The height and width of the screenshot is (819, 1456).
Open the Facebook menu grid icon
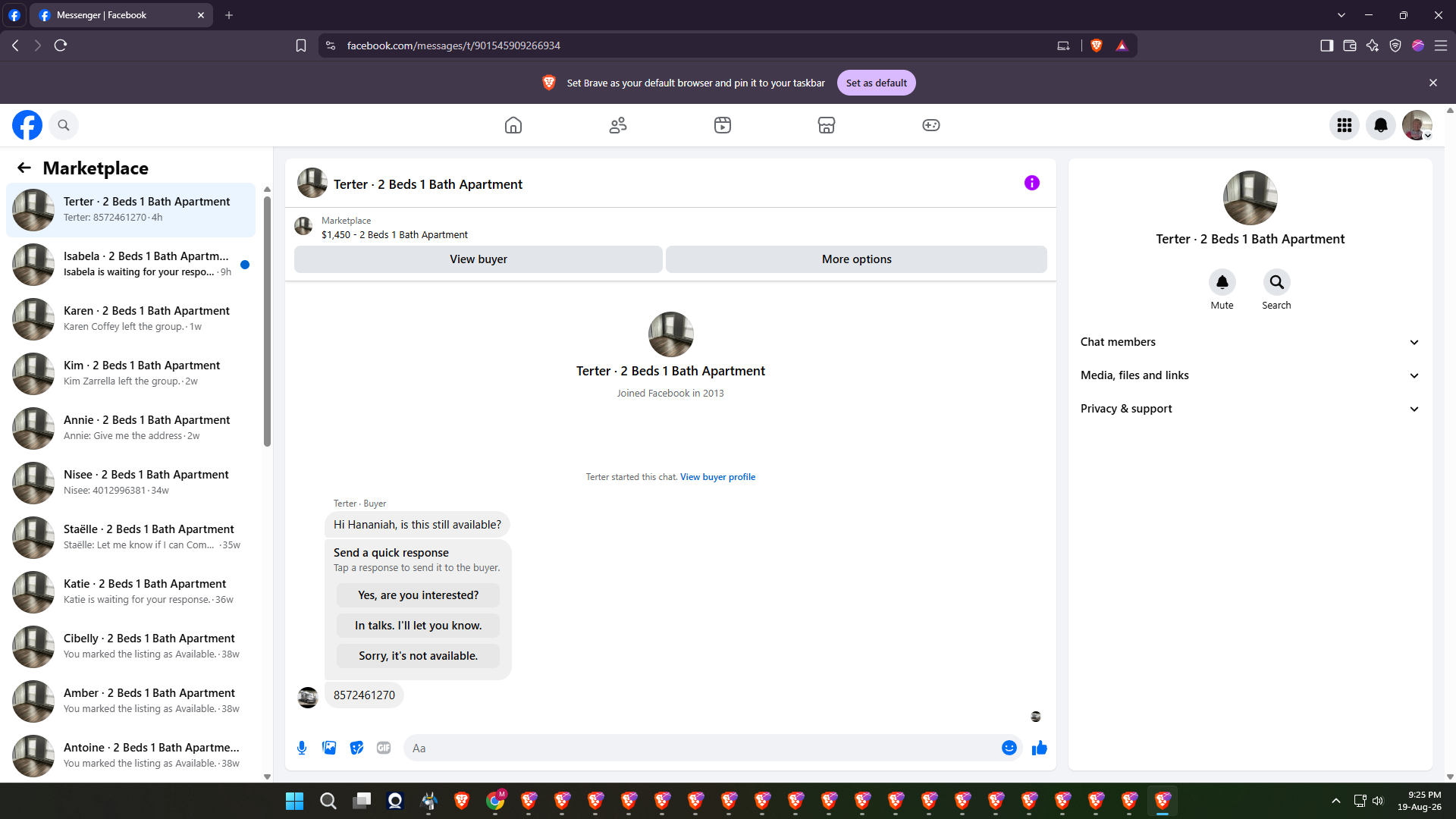1345,125
